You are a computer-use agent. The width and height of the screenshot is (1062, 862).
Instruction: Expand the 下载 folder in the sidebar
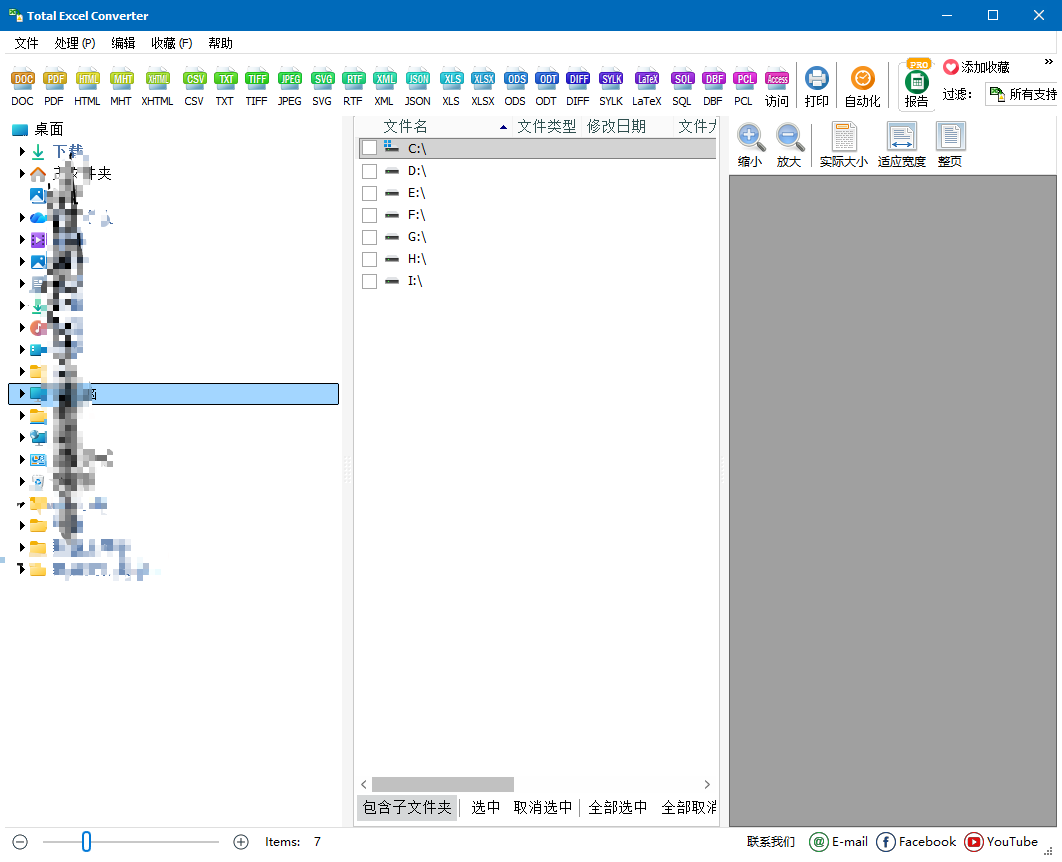pos(21,150)
